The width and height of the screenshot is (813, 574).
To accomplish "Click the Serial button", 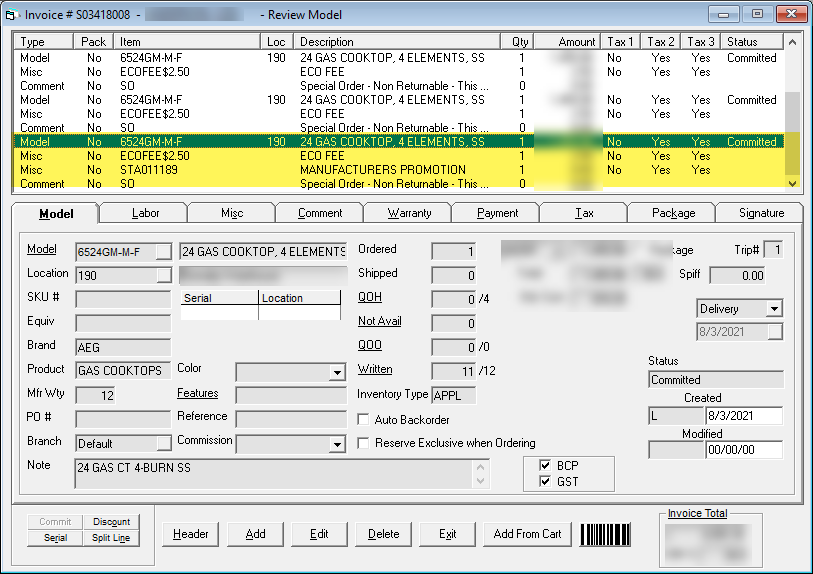I will [x=55, y=538].
